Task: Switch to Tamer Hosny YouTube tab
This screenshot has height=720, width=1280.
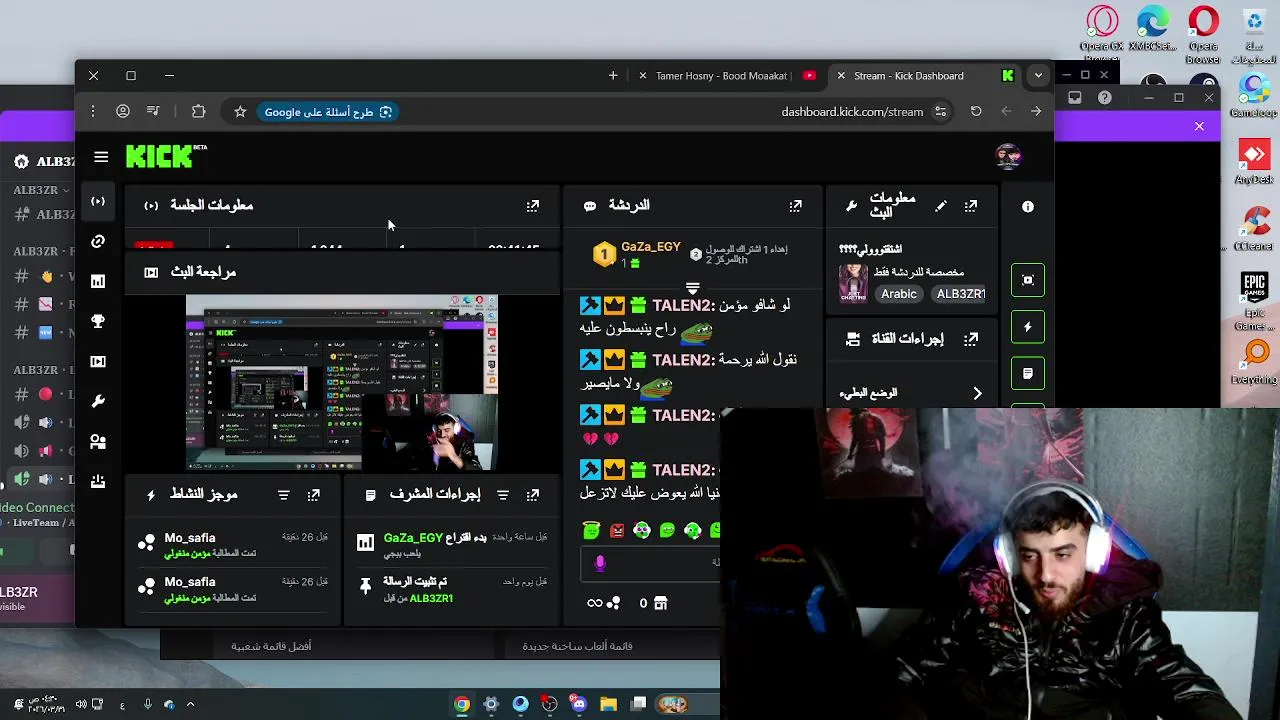Action: coord(722,76)
